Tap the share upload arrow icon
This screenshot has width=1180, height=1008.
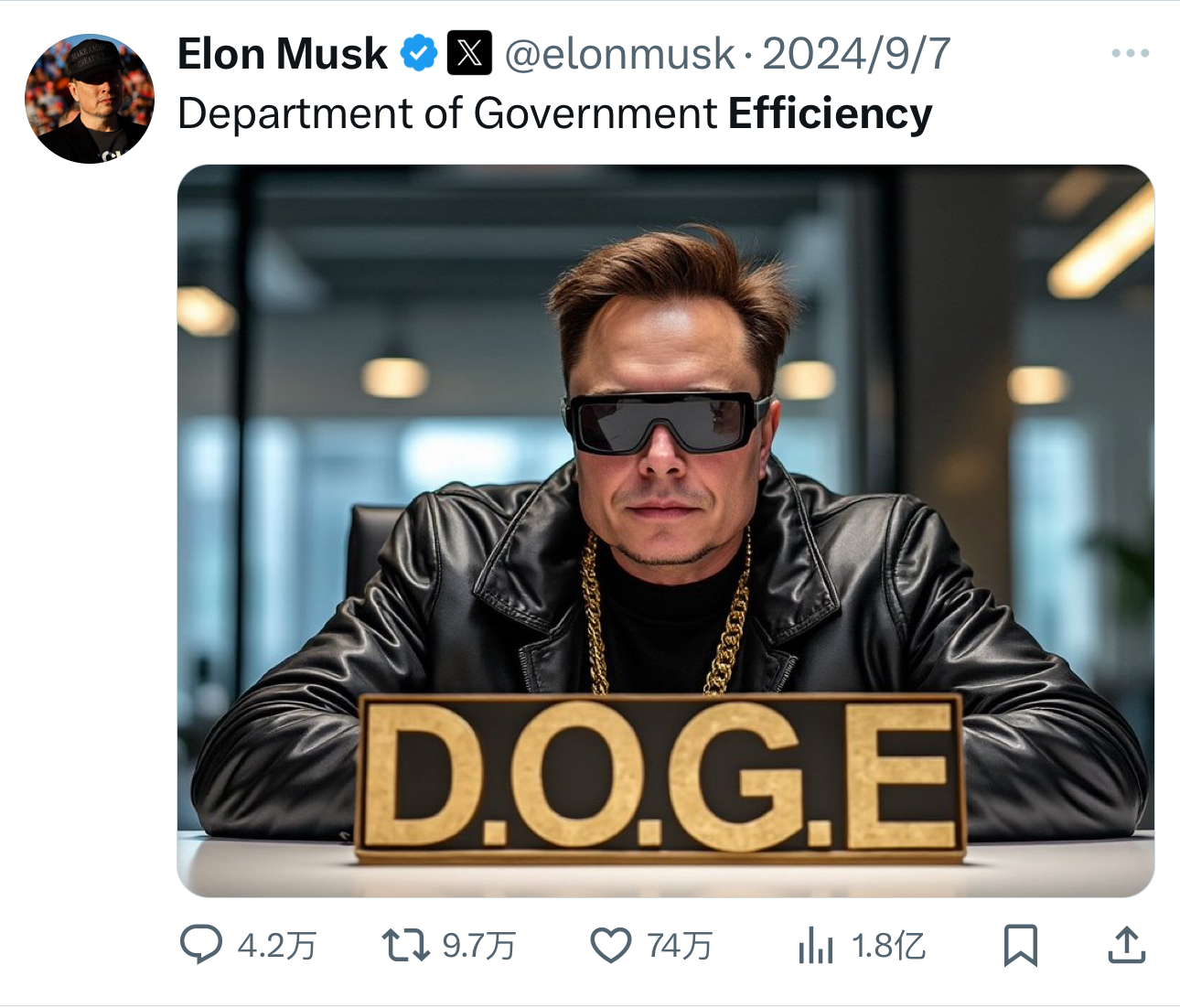[1127, 945]
